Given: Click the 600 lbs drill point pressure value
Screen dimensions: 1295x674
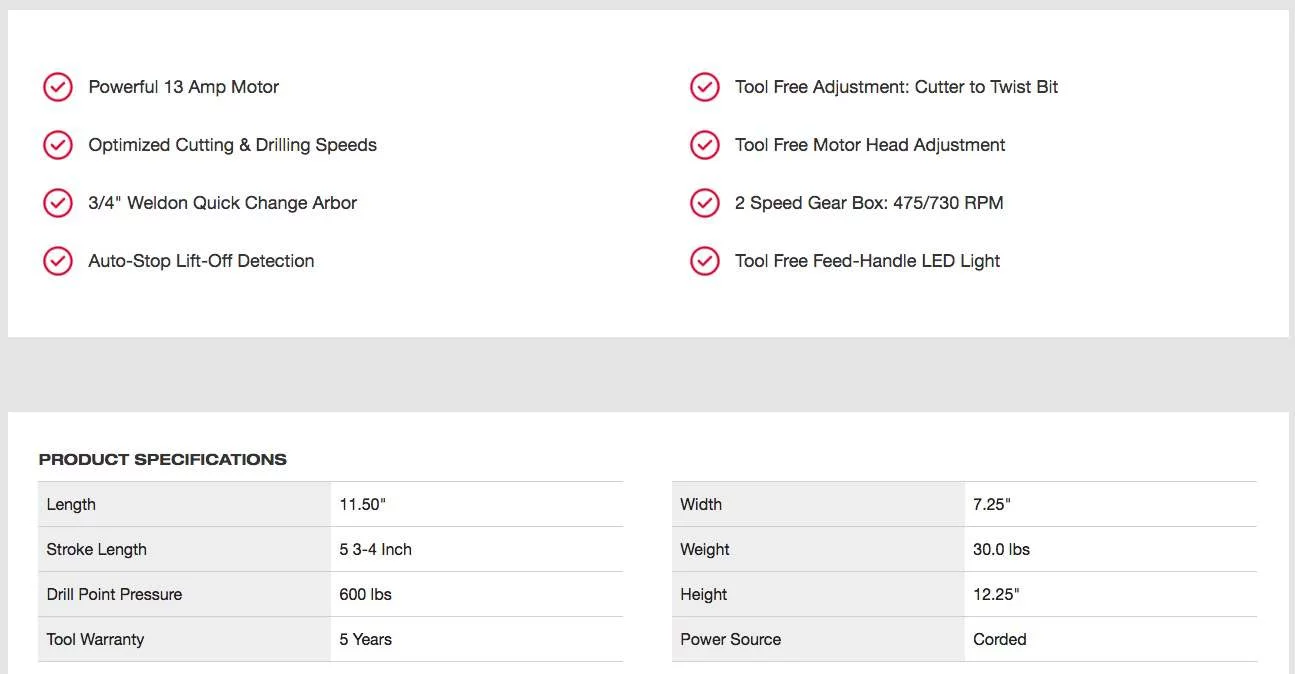Looking at the screenshot, I should 365,595.
